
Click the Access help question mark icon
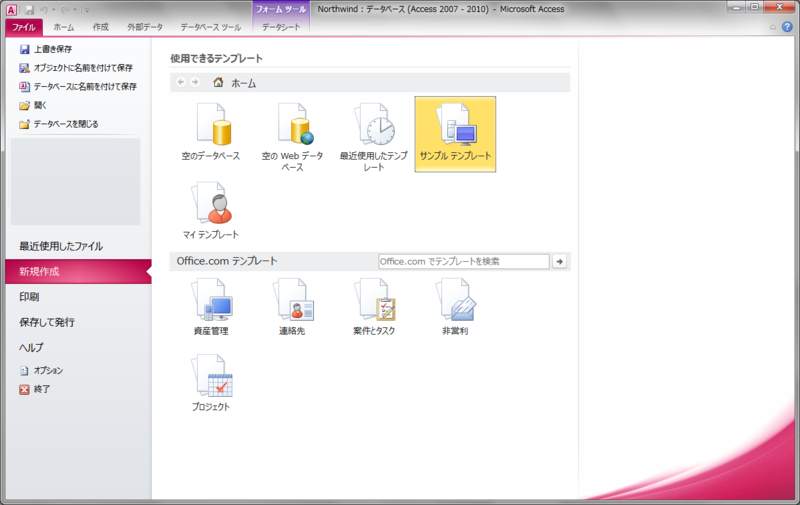click(787, 27)
